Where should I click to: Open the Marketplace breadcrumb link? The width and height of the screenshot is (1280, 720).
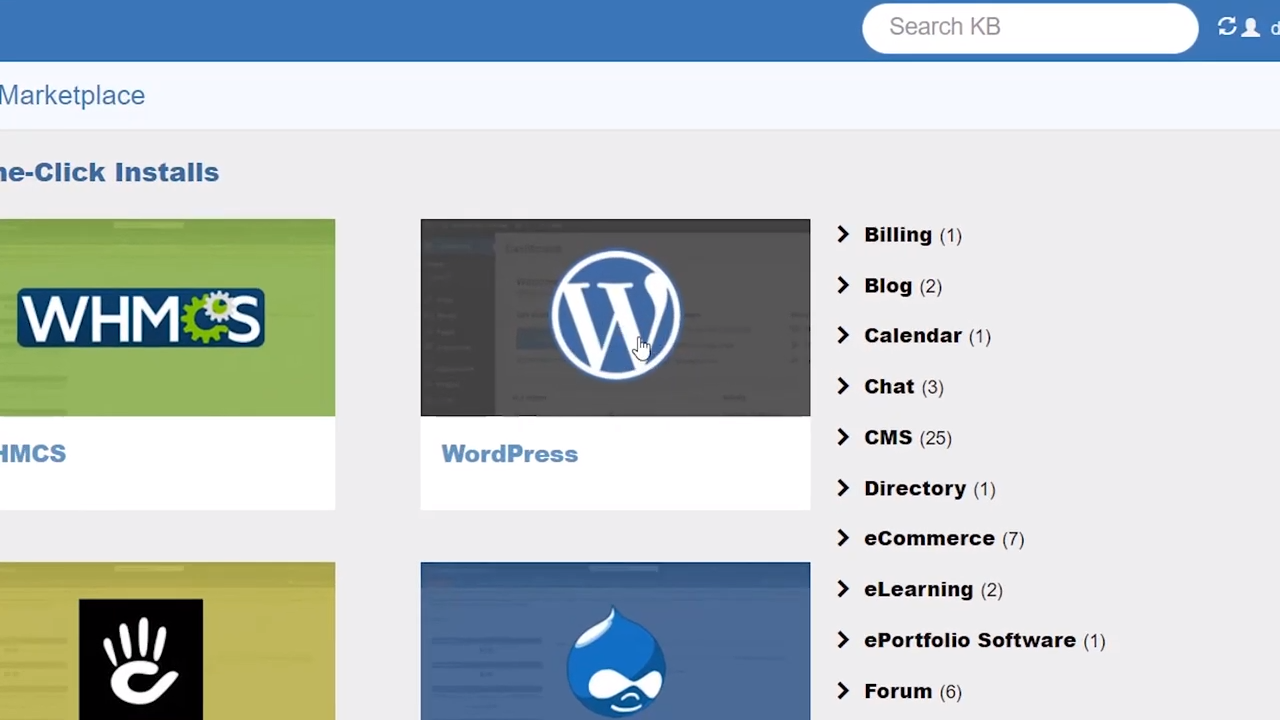72,95
